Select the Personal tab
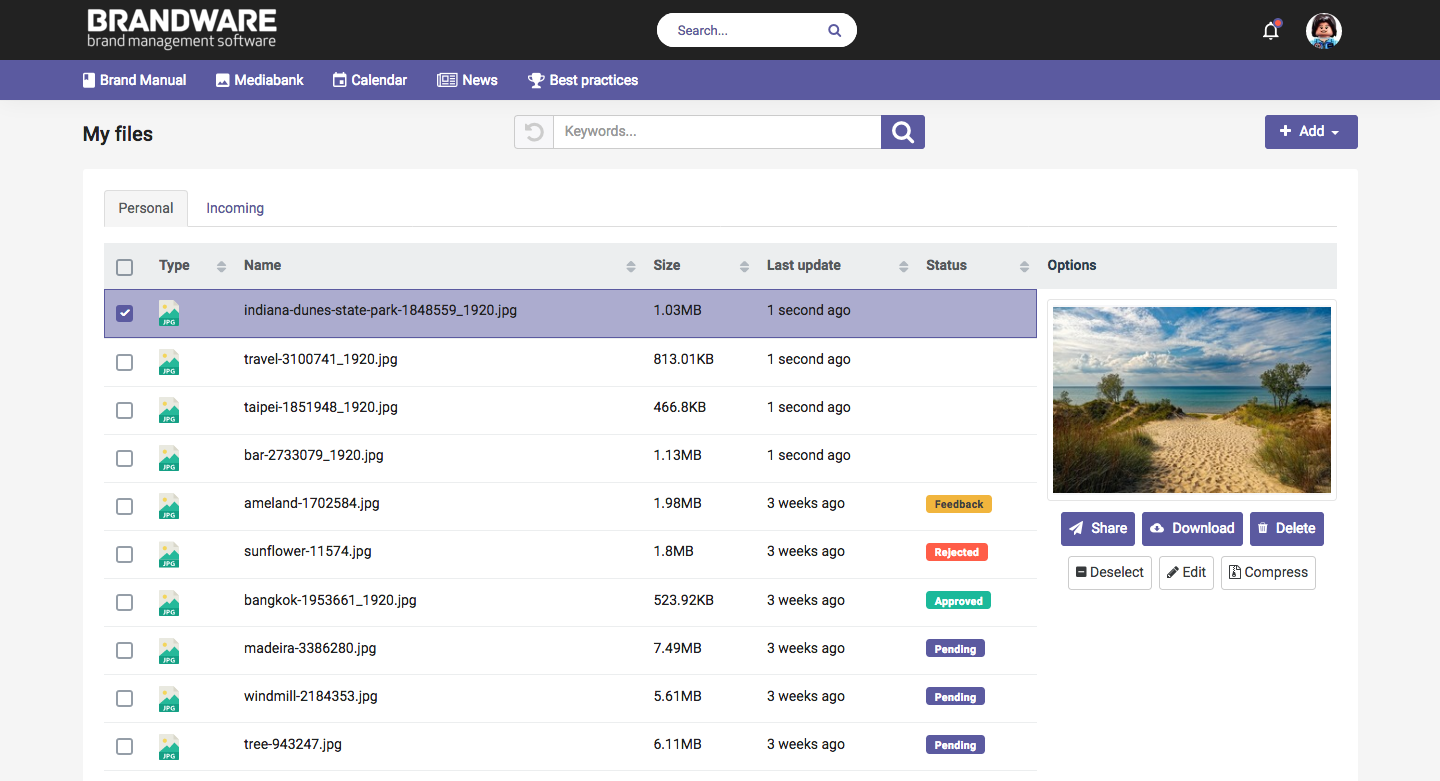This screenshot has height=781, width=1440. 146,208
